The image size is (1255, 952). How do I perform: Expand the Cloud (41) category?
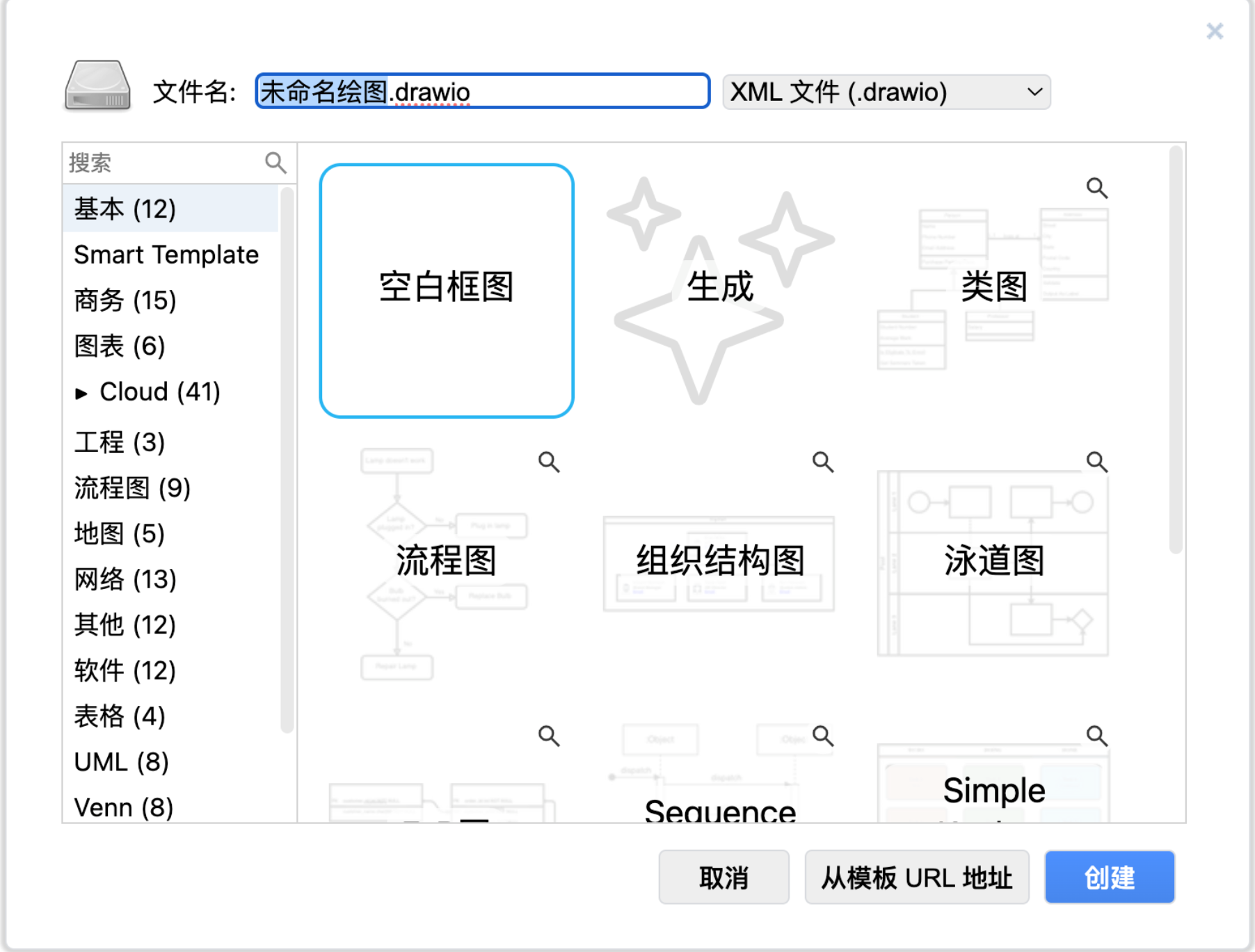pyautogui.click(x=81, y=394)
